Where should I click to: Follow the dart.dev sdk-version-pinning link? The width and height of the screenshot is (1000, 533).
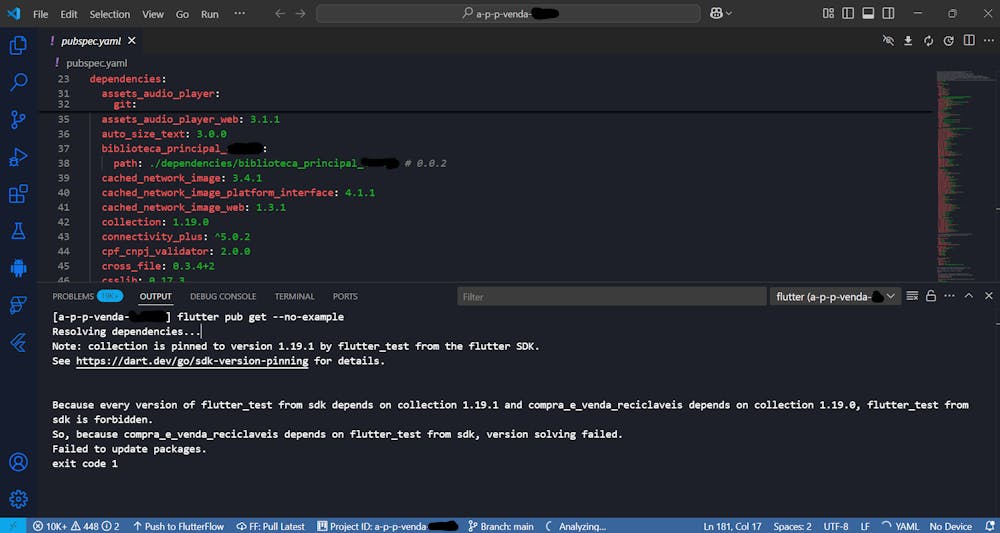click(x=192, y=361)
